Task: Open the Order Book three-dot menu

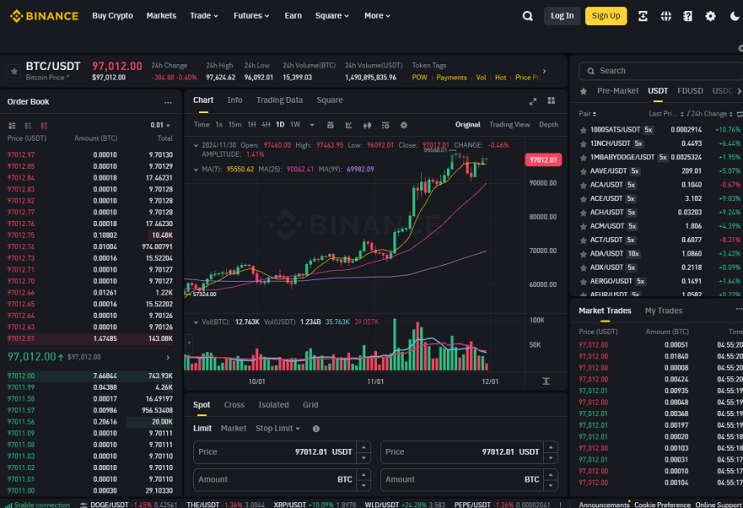Action: click(x=168, y=102)
